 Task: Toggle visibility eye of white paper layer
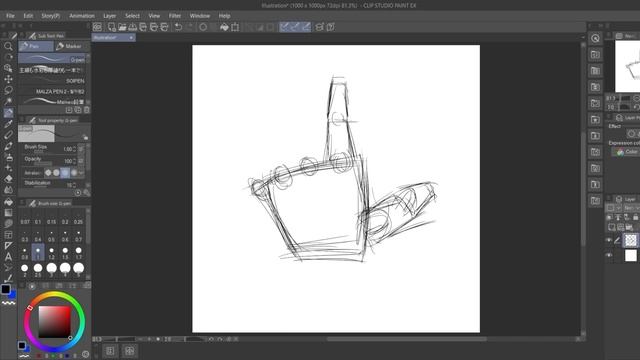tap(609, 255)
